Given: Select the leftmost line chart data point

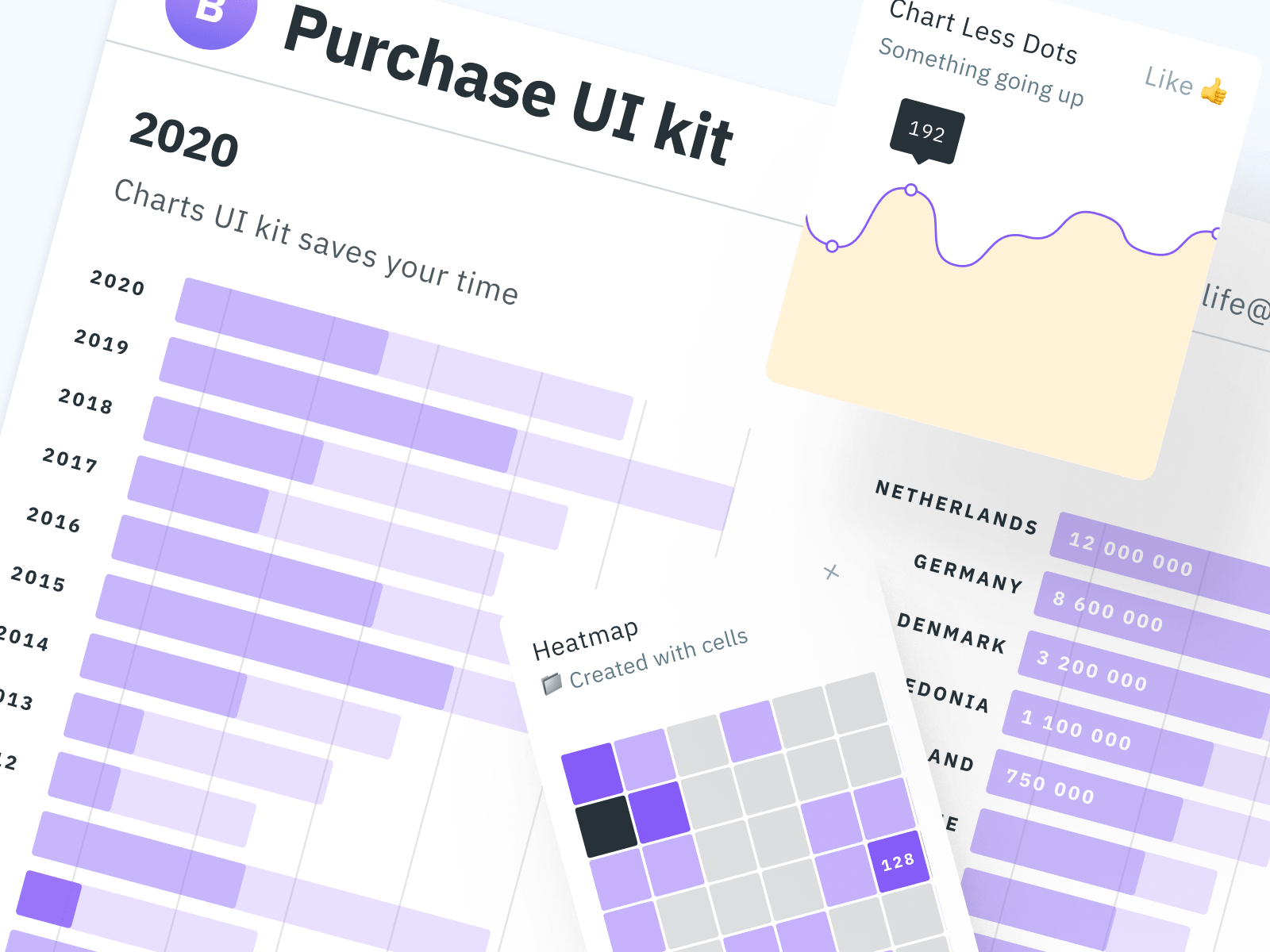Looking at the screenshot, I should [832, 246].
